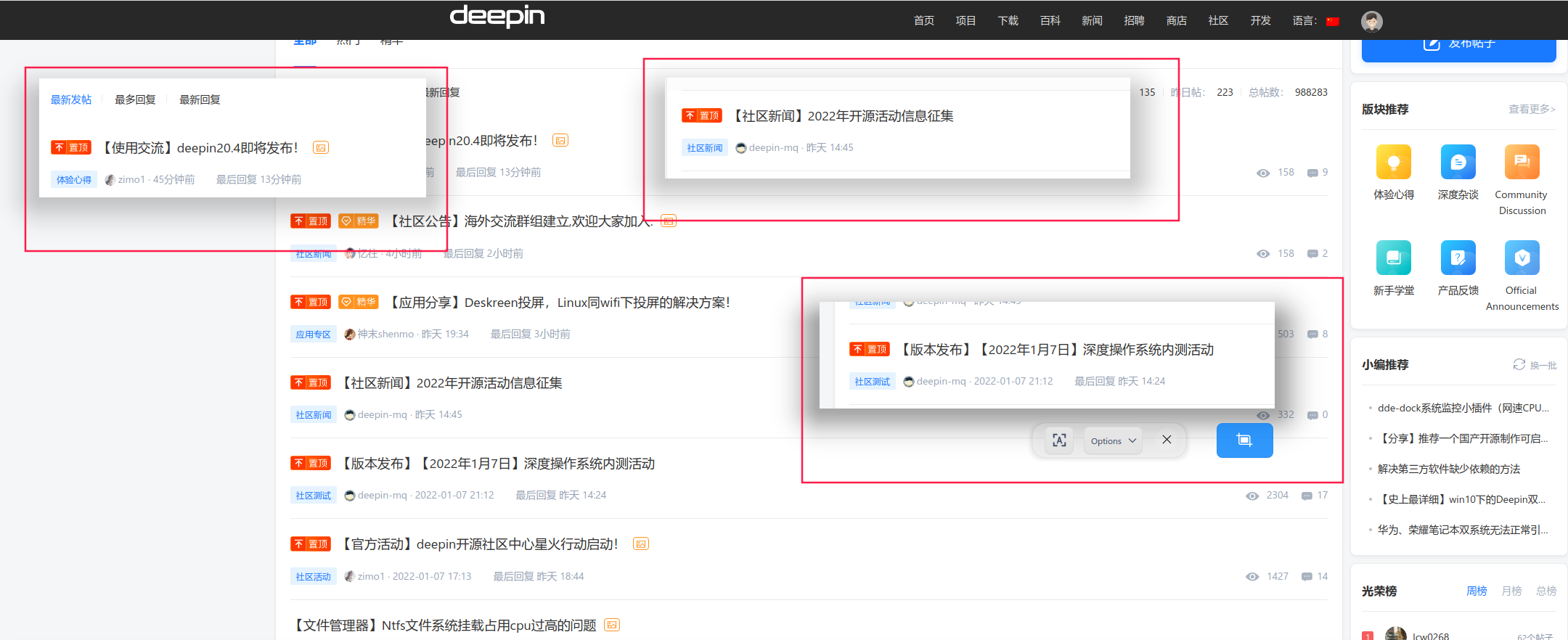
Task: Click the 1427 view count
Action: coord(1278,577)
